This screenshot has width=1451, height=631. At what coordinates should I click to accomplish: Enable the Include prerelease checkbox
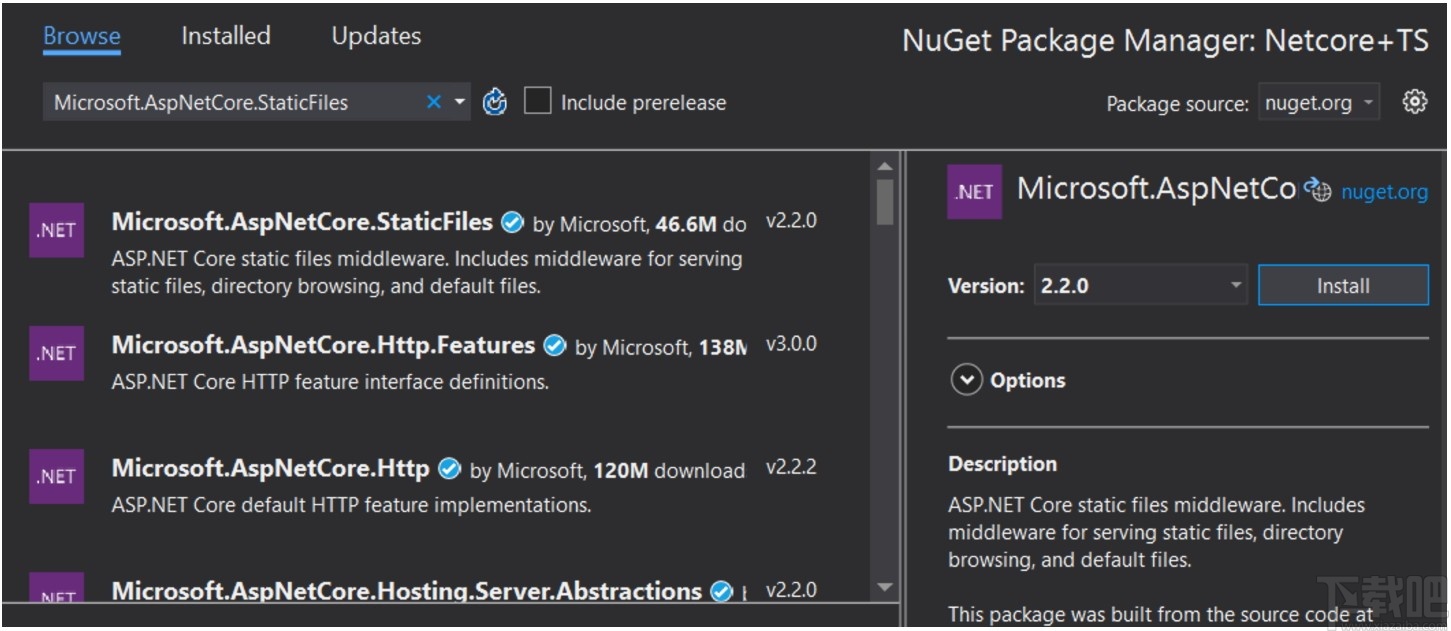coord(539,101)
